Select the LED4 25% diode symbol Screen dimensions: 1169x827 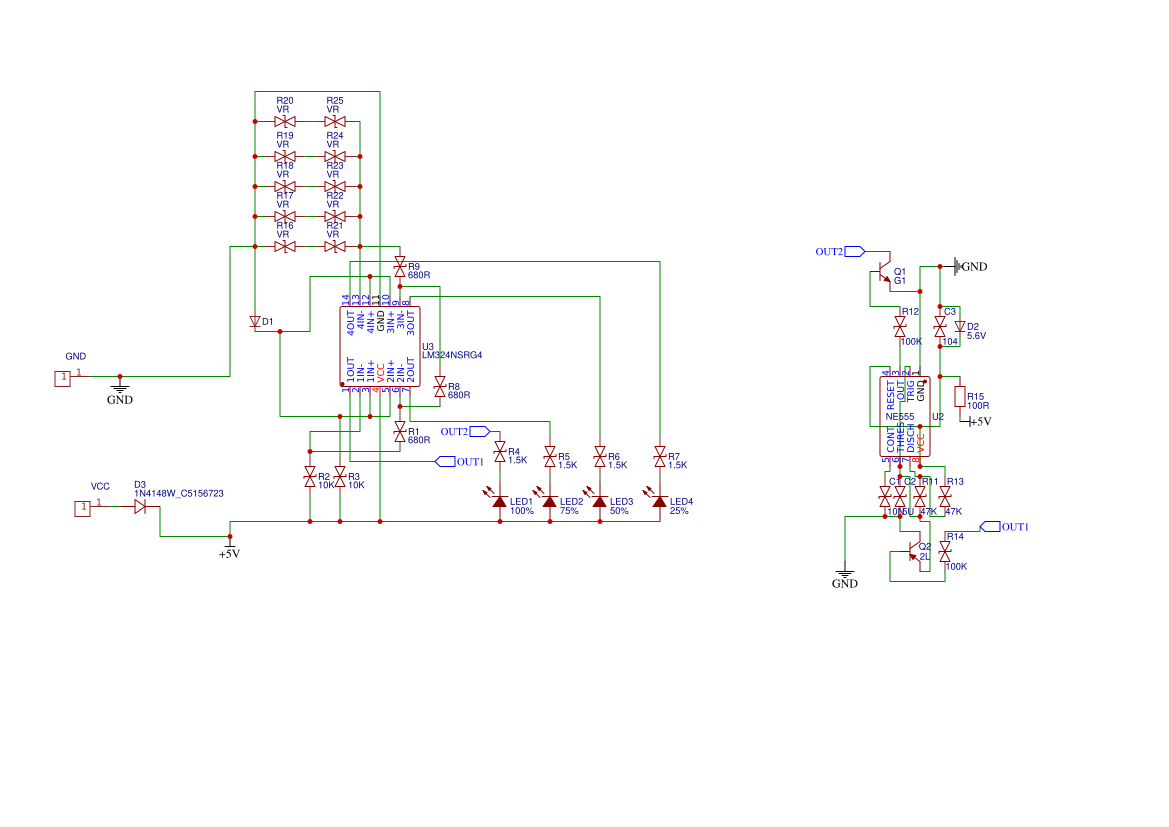tap(660, 500)
